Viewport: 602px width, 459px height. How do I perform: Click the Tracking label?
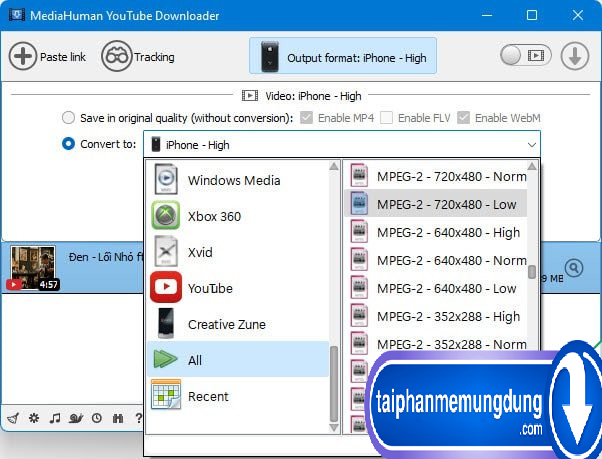pos(154,57)
